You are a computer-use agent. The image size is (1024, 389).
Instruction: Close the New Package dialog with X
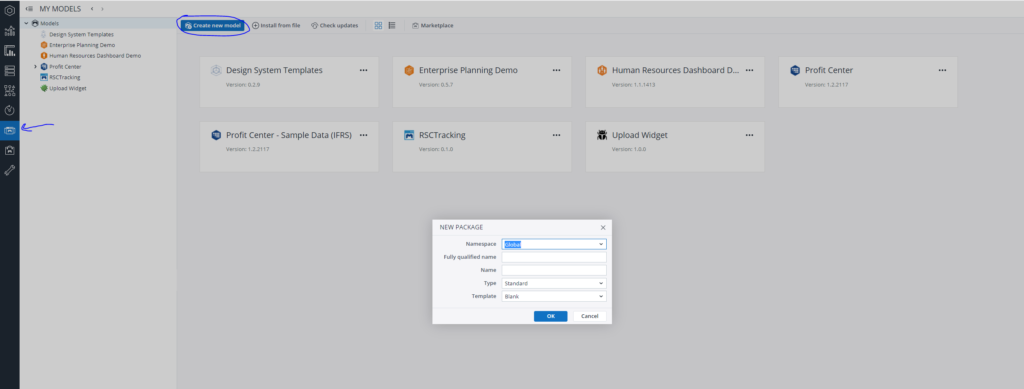(603, 227)
